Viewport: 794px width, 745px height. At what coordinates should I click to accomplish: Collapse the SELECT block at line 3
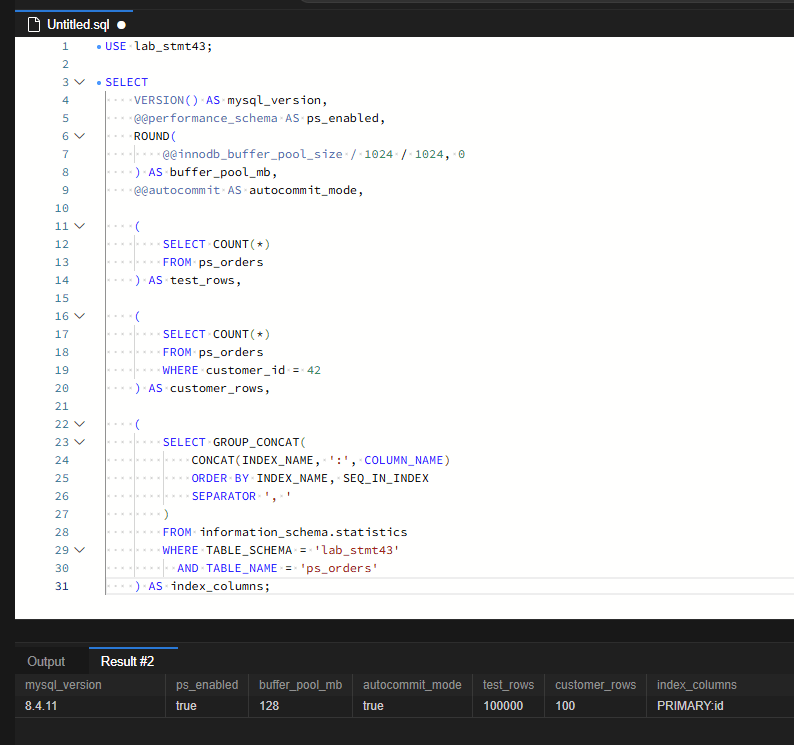pos(80,82)
